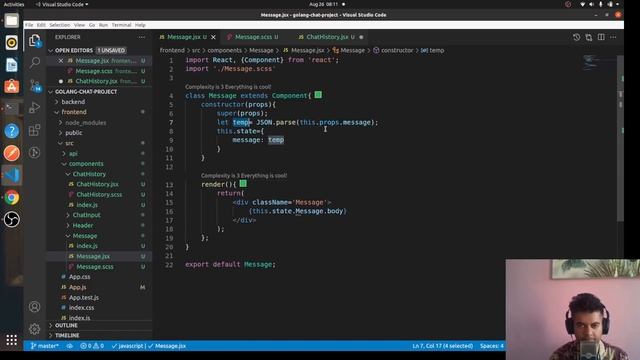Click the Ln 7, Col 17 status entry
Screen dimensions: 640x360
442,346
